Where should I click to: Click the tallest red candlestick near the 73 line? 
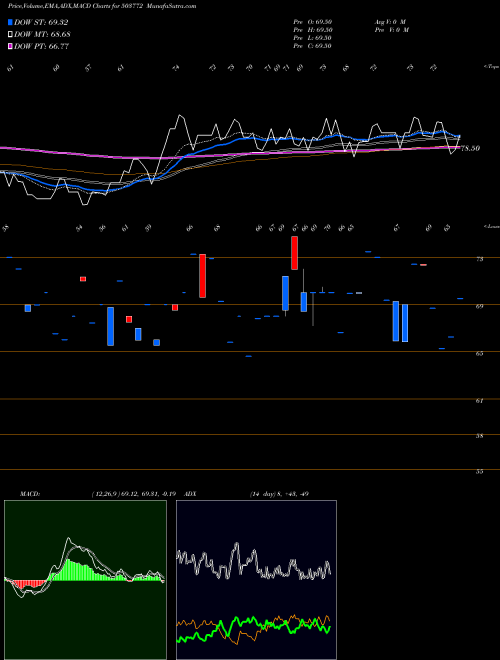pyautogui.click(x=202, y=276)
